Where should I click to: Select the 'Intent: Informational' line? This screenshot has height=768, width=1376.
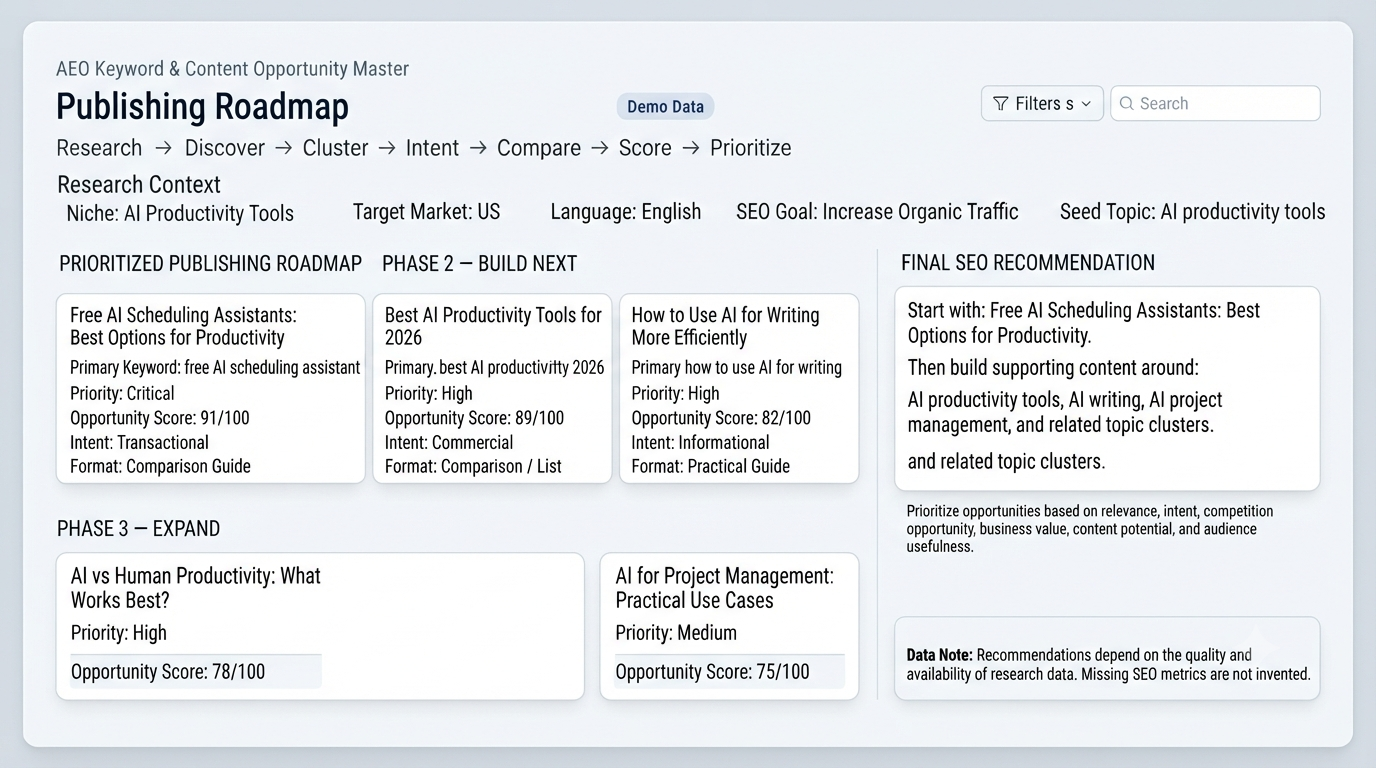coord(700,442)
